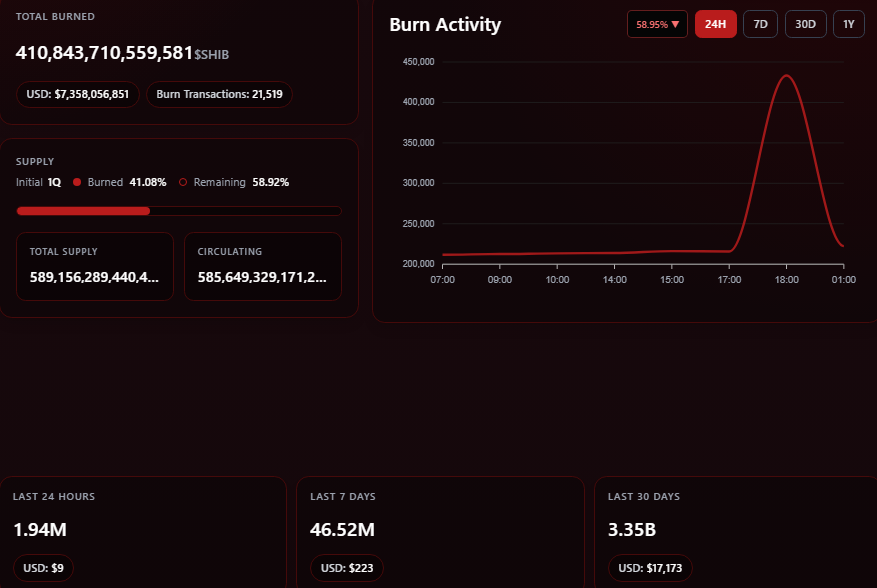This screenshot has width=877, height=588.
Task: Click the 14:00 x-axis label
Action: coord(614,280)
